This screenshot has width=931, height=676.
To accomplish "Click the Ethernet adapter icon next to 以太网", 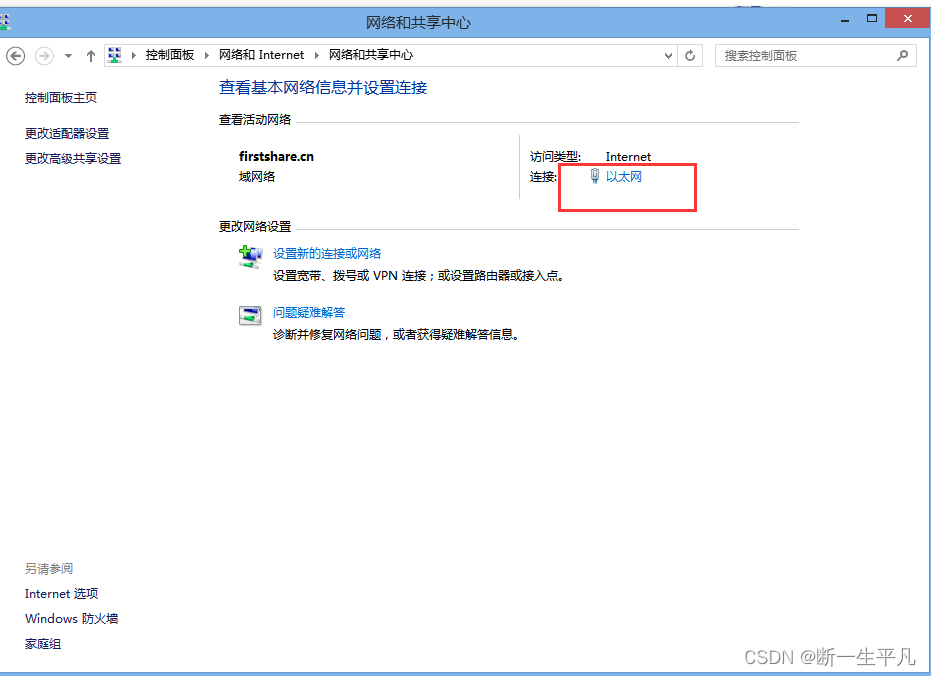I will click(594, 174).
